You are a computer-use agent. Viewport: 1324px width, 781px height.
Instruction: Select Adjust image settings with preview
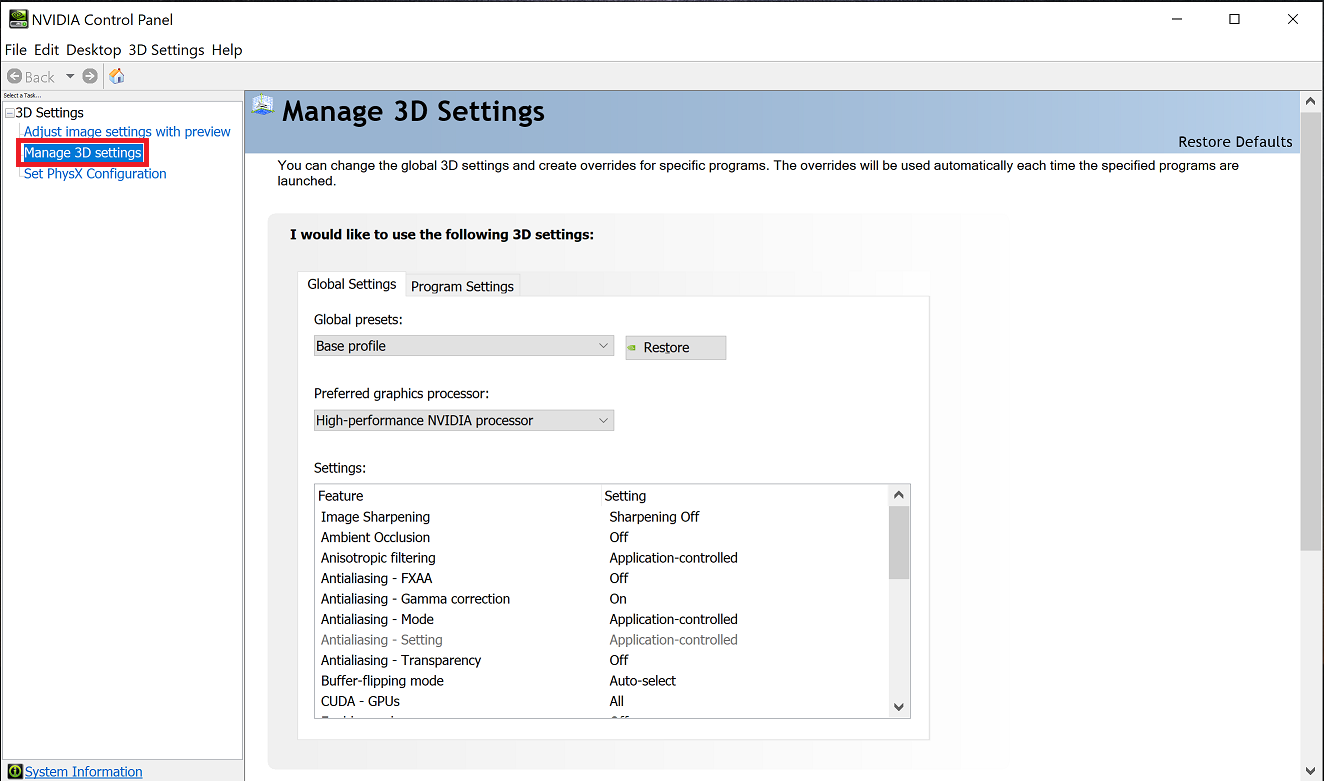(x=127, y=132)
